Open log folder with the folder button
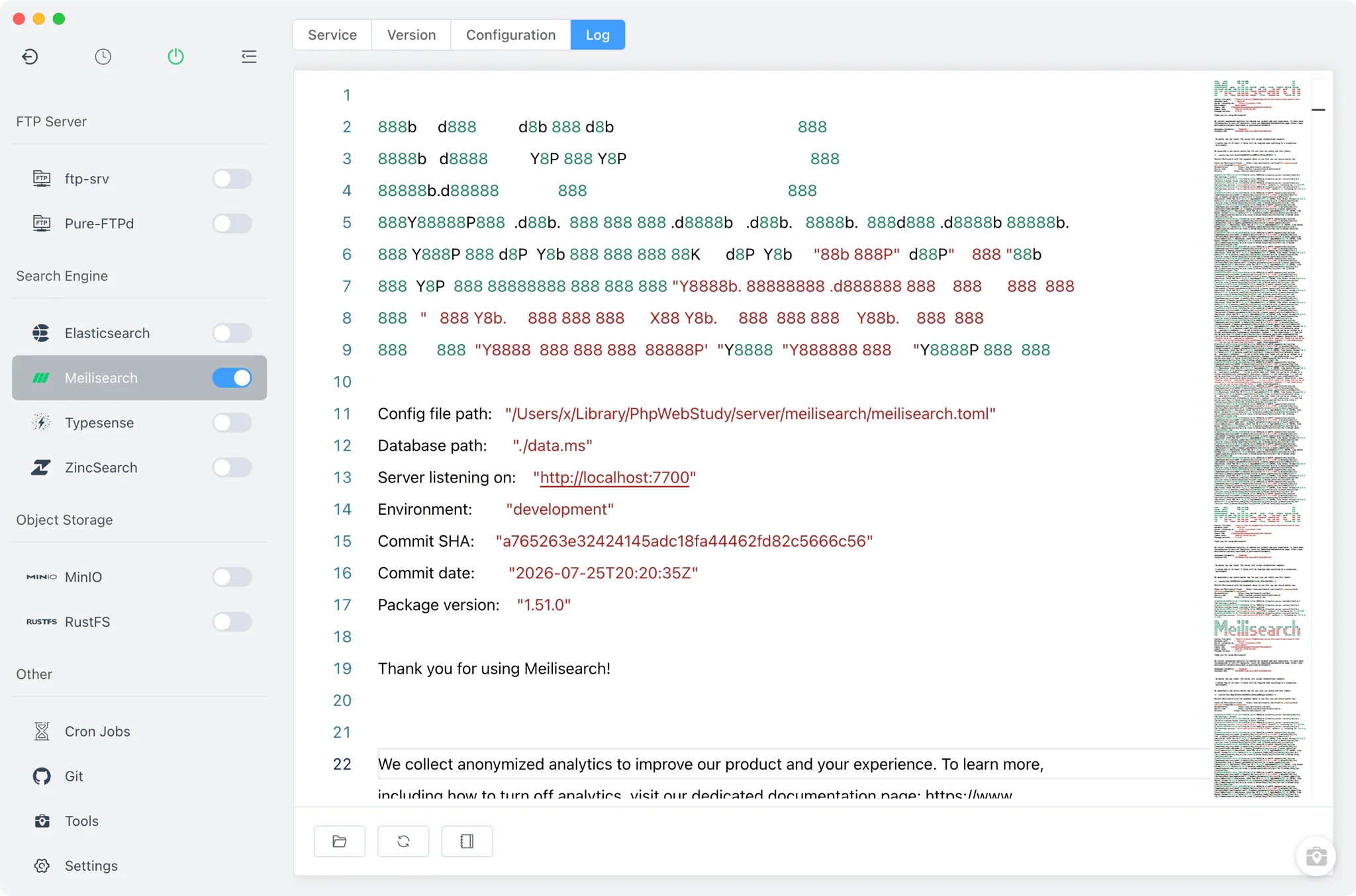The image size is (1356, 896). (x=340, y=841)
